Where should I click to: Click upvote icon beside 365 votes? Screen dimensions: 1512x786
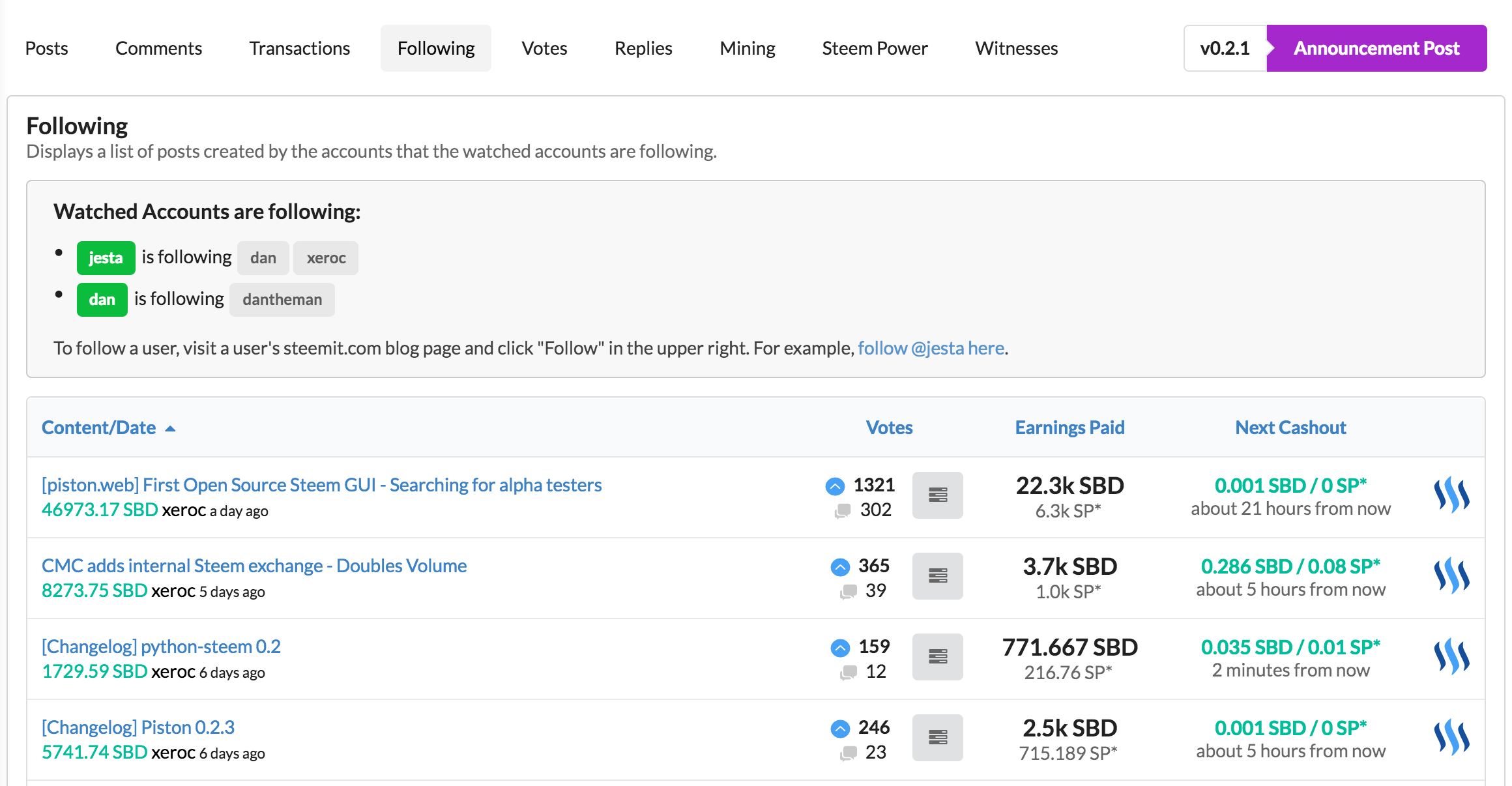coord(840,567)
